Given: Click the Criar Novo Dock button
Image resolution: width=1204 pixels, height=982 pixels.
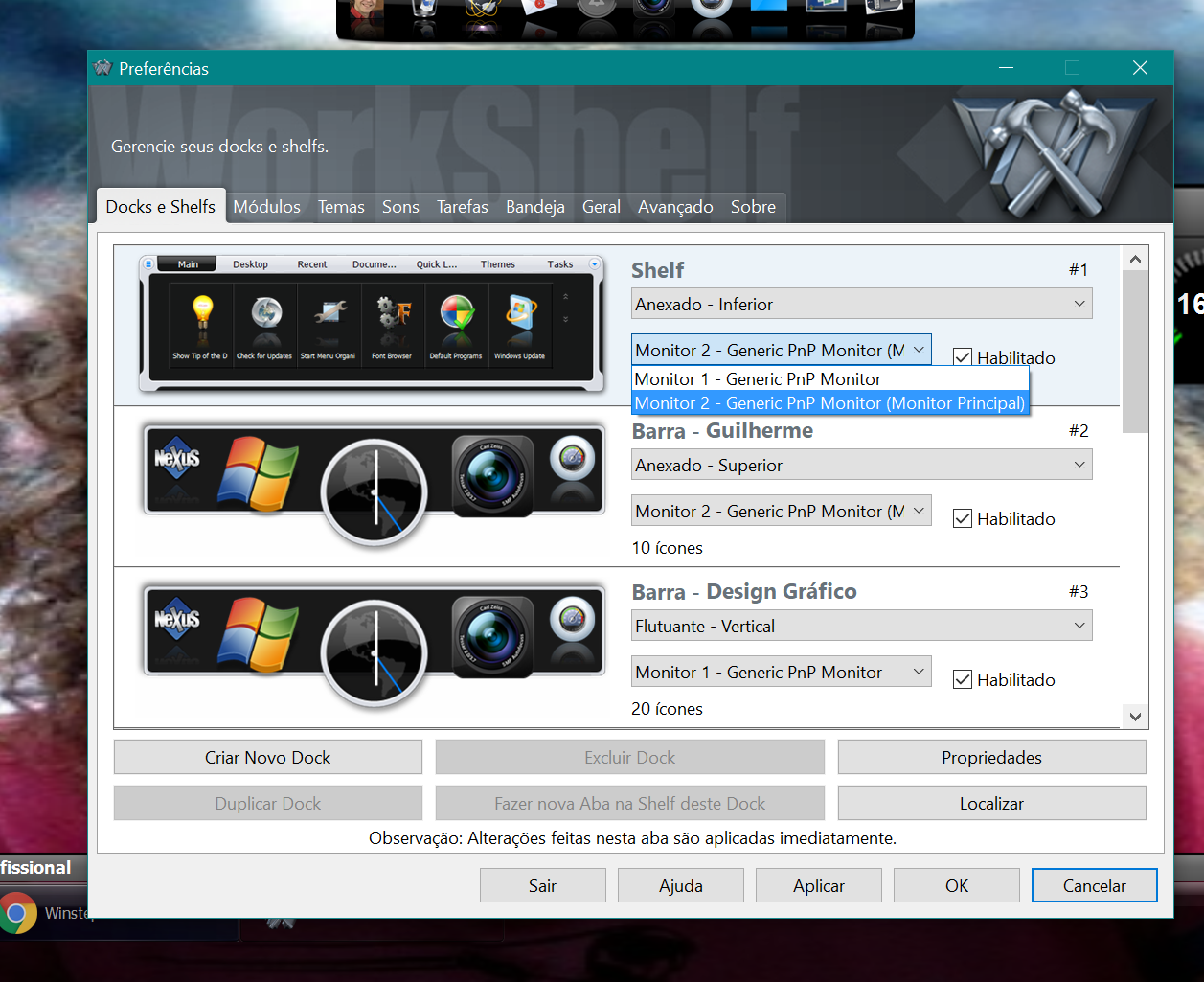Looking at the screenshot, I should (267, 758).
